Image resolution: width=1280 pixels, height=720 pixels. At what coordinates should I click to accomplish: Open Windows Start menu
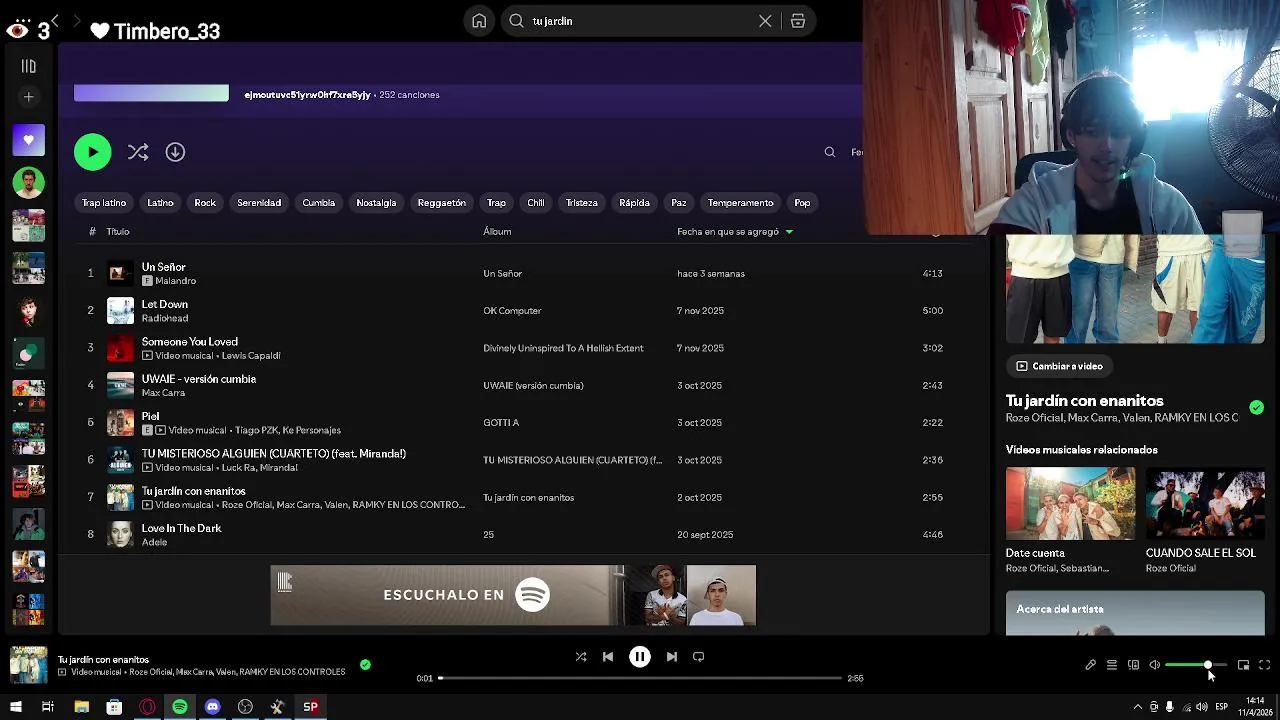coord(15,707)
